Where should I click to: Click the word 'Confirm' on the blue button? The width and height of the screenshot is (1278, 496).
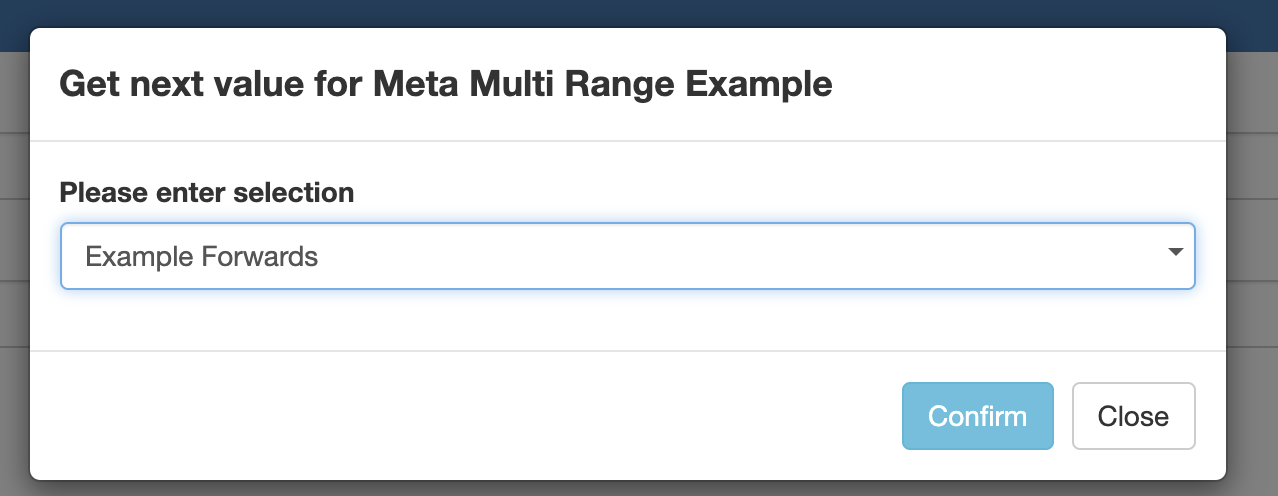click(977, 416)
